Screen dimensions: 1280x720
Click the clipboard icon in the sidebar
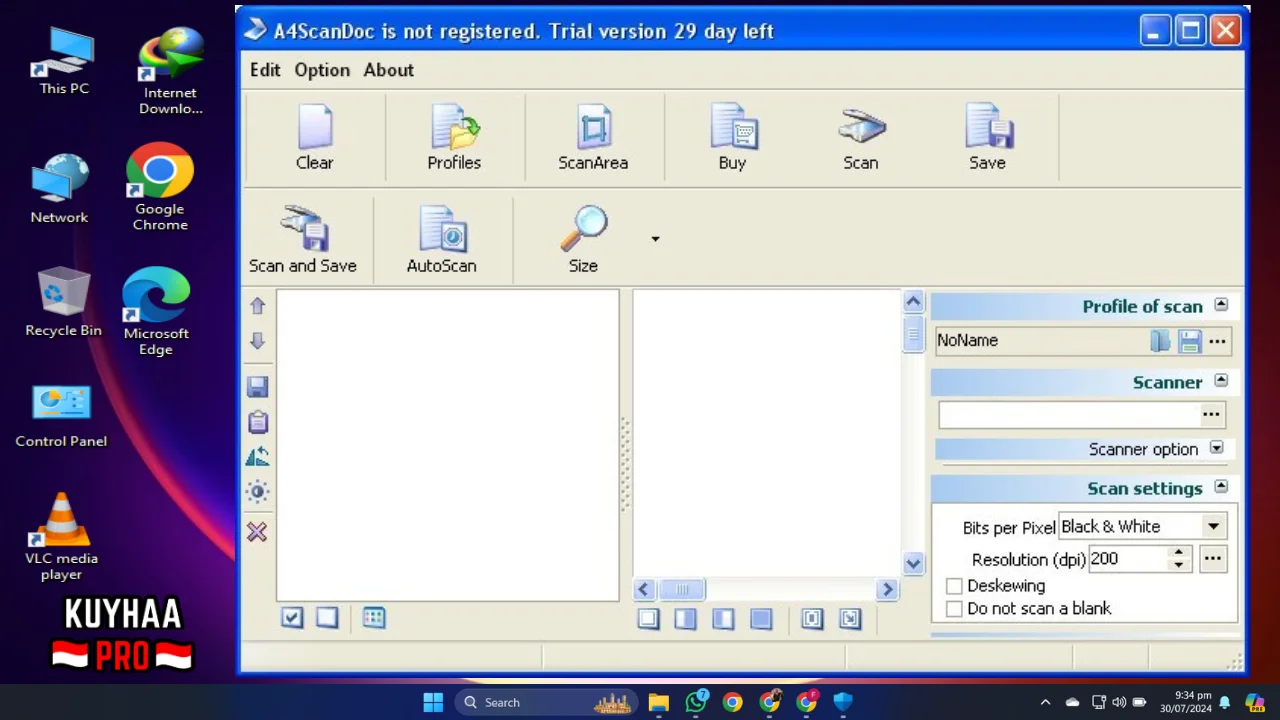click(257, 422)
